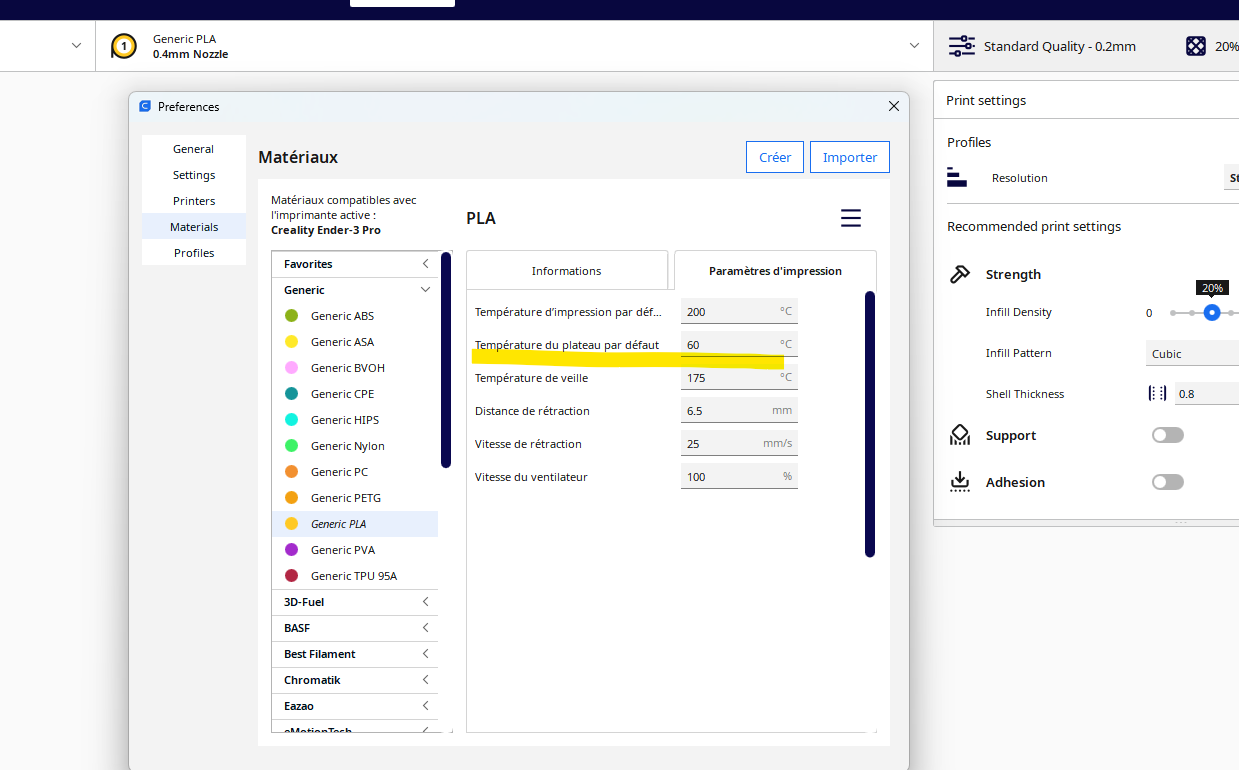Click the Cura logo in Preferences title
The height and width of the screenshot is (770, 1239).
coord(145,106)
